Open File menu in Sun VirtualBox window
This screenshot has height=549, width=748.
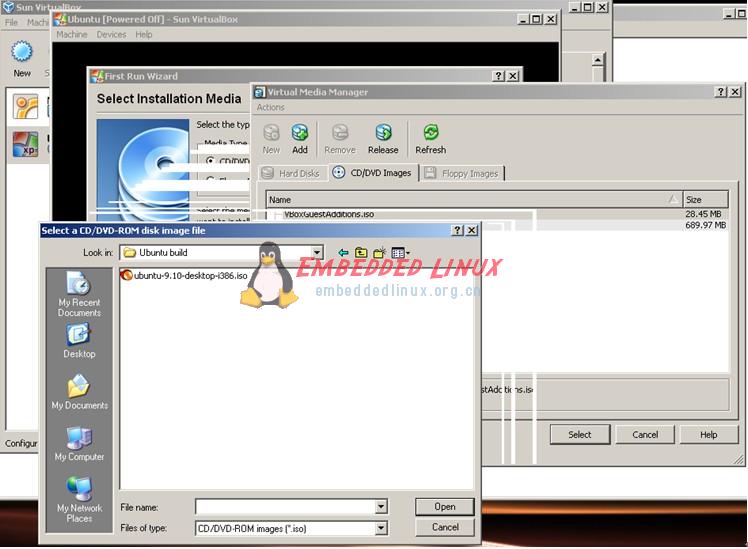(x=11, y=22)
